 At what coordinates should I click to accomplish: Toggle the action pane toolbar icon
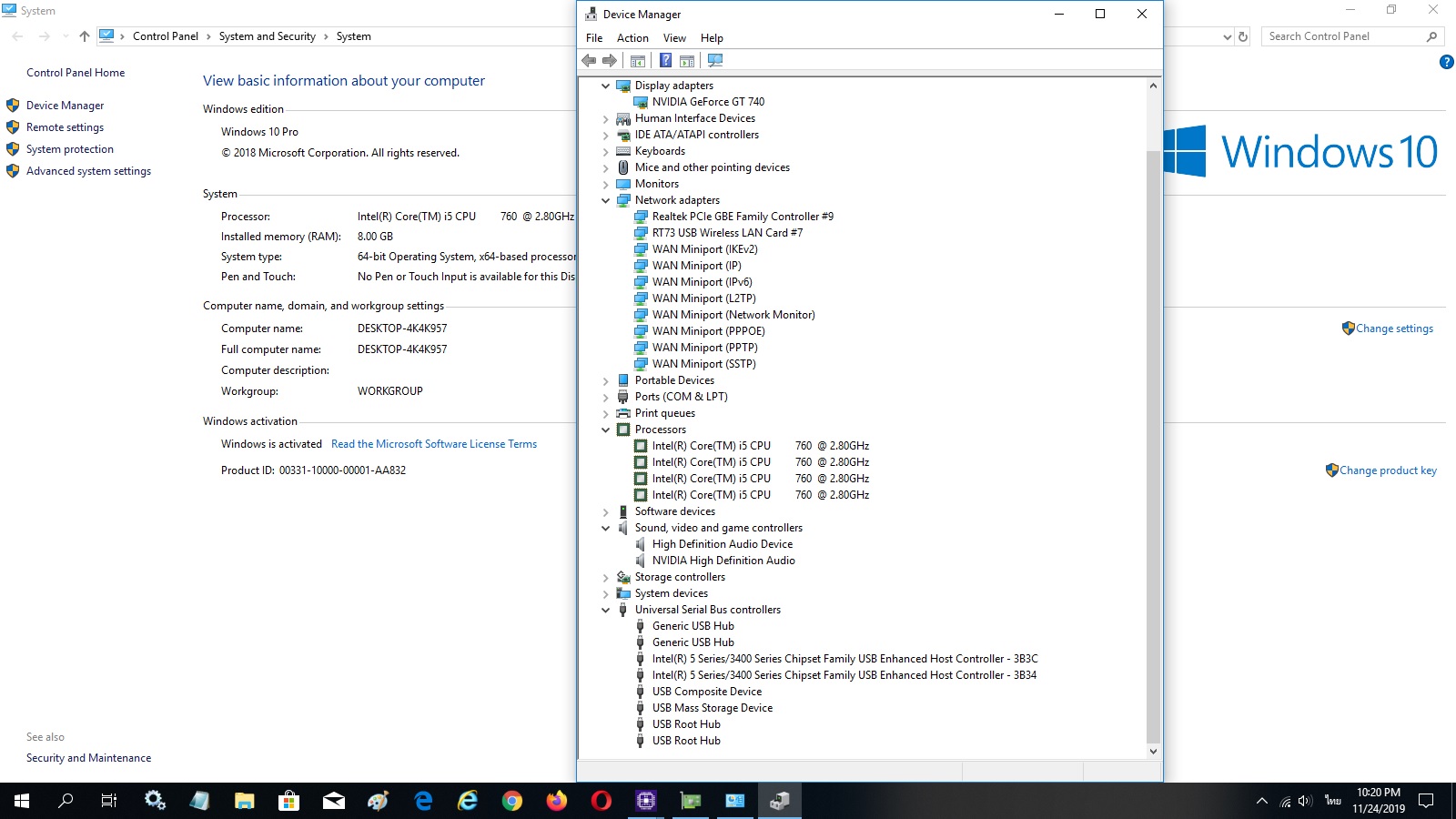tap(687, 61)
